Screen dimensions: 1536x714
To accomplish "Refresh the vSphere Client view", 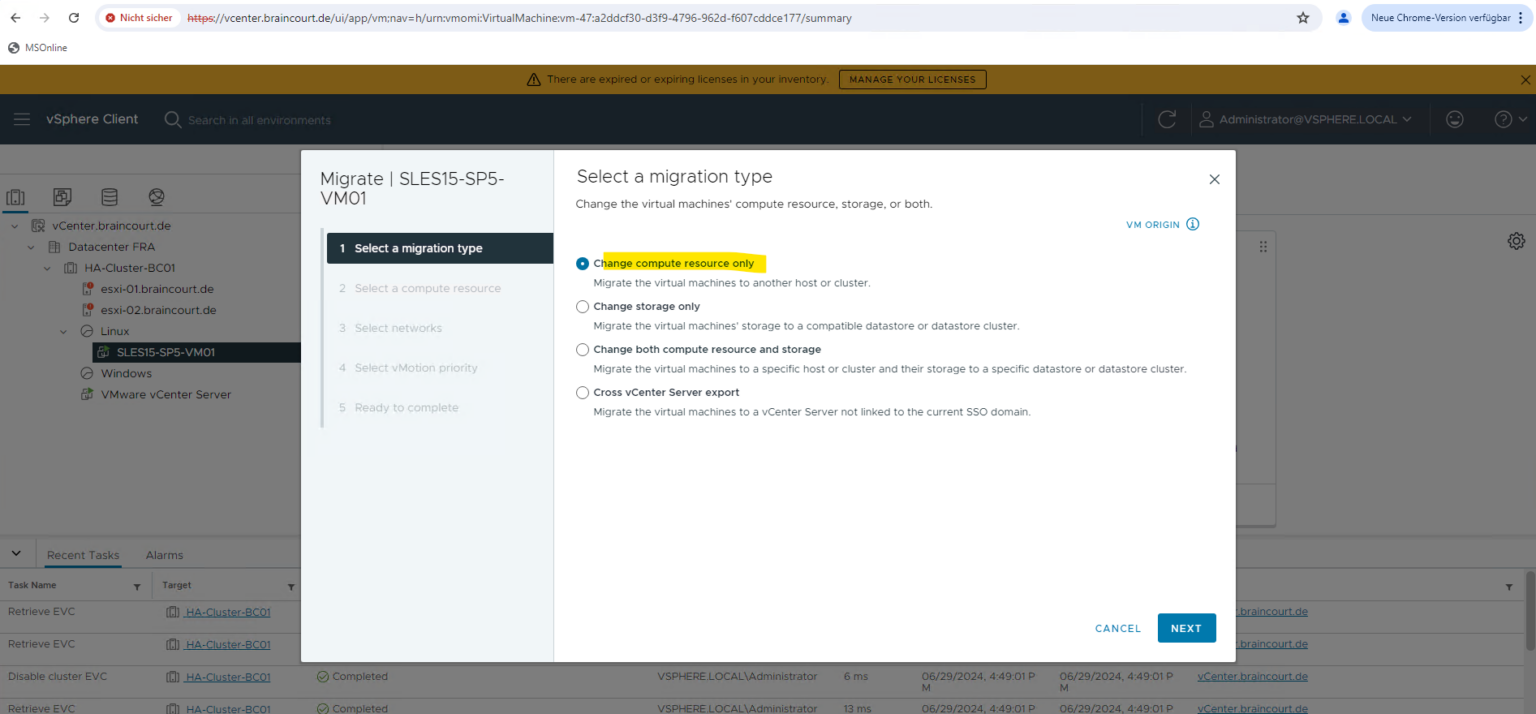I will [x=1166, y=119].
